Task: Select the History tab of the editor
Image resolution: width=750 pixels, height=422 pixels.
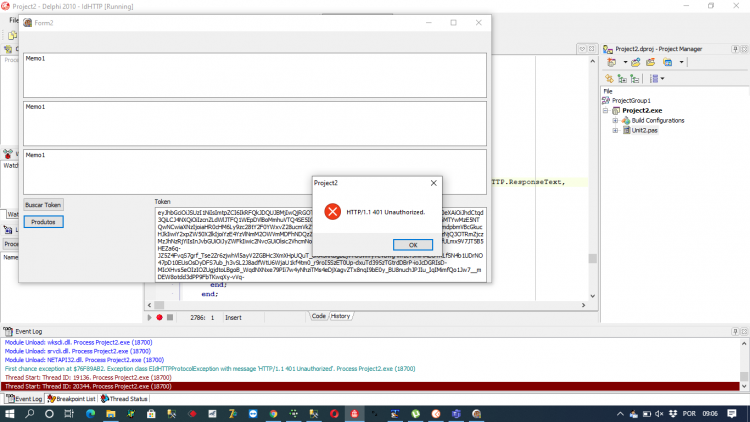Action: click(341, 316)
